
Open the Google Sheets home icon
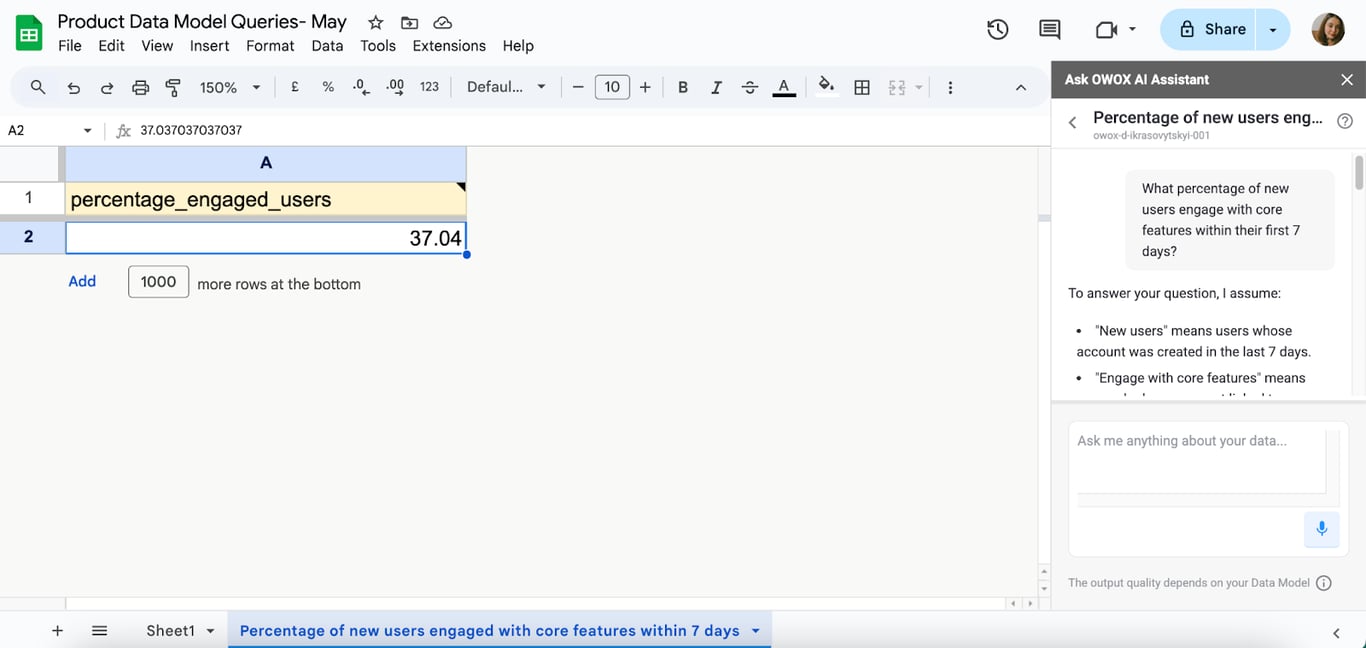(29, 33)
